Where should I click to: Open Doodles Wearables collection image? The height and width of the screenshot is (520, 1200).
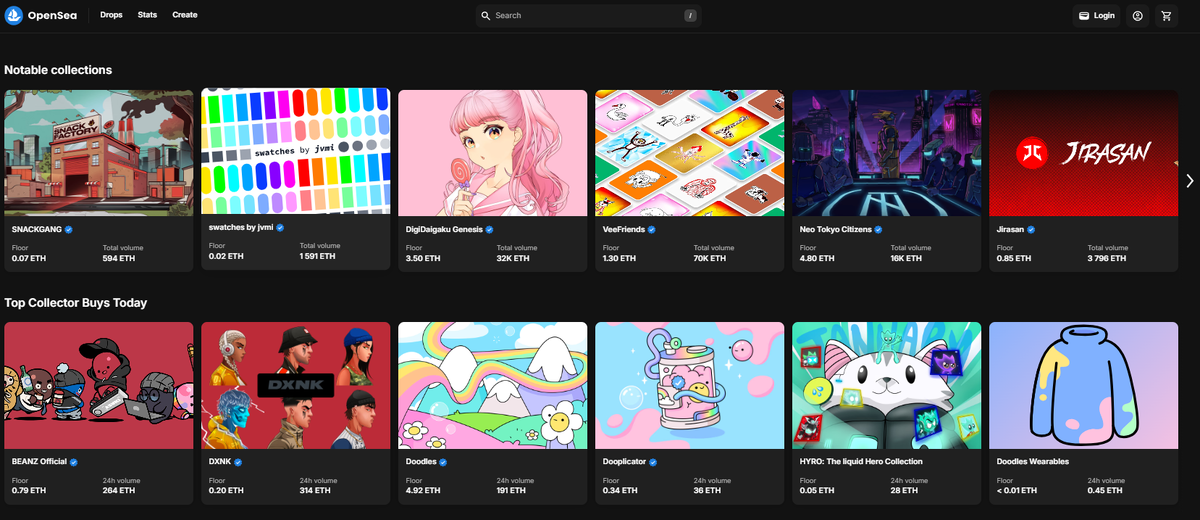[1084, 385]
